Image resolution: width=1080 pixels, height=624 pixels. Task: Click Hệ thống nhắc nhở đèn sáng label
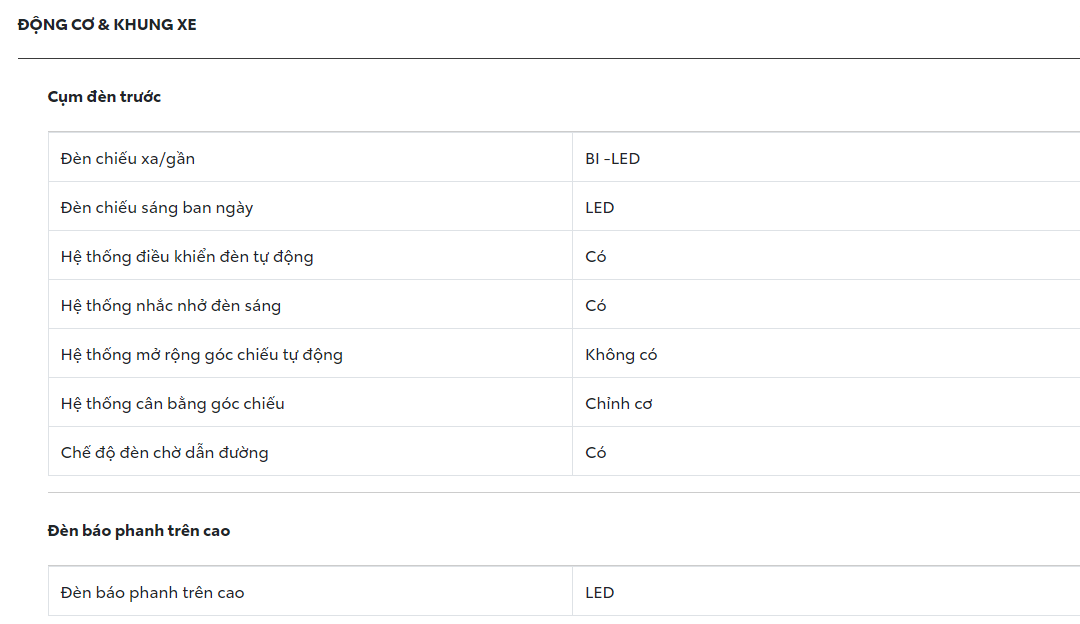pos(170,305)
